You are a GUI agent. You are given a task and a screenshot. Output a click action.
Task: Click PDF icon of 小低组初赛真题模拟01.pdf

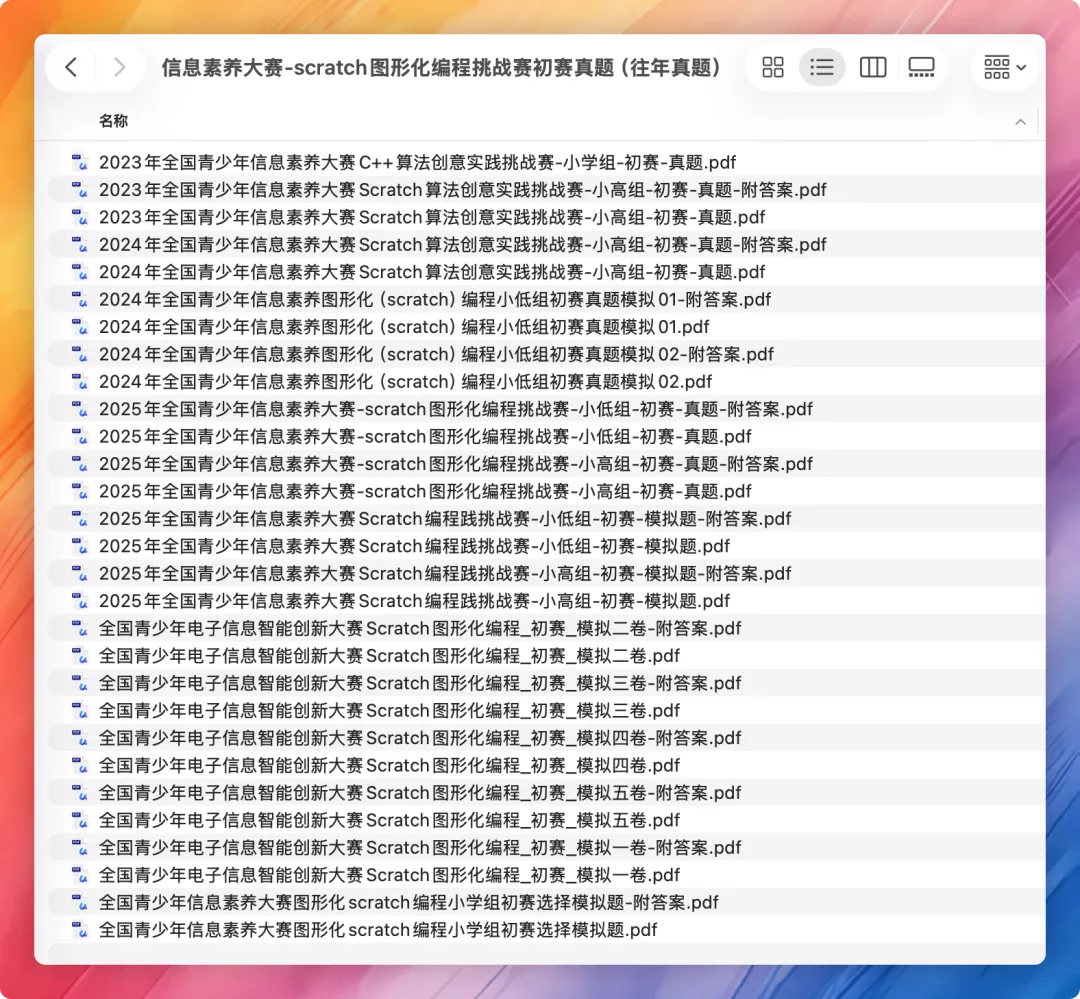point(80,327)
